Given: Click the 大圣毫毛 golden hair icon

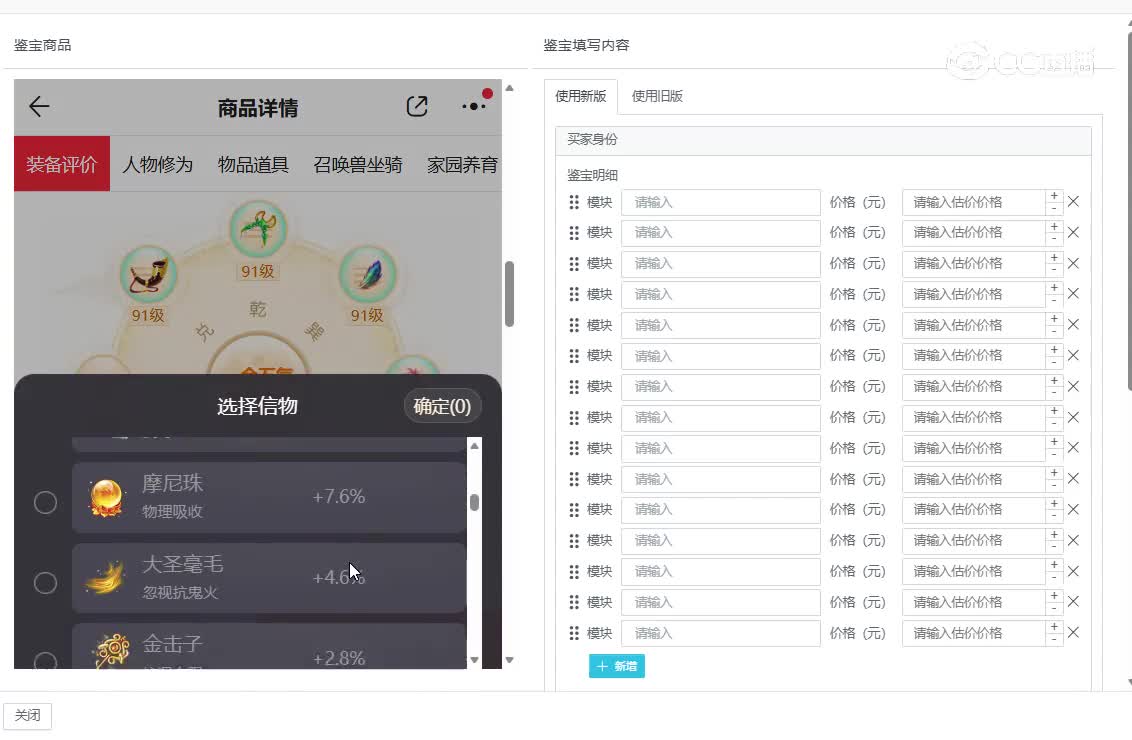Looking at the screenshot, I should pos(106,578).
